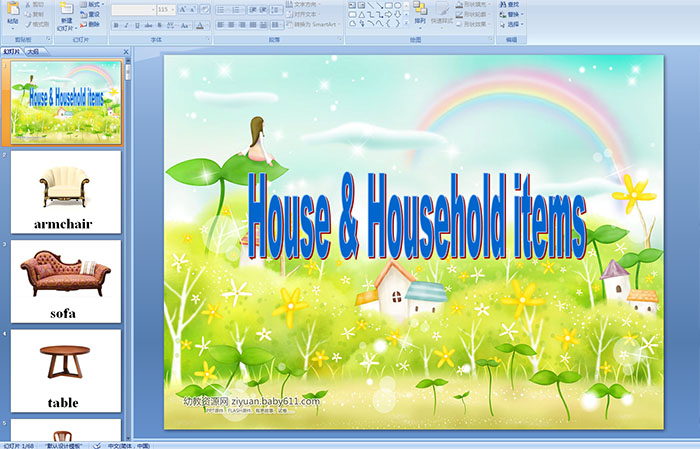Toggle Justify text alignment
700x449 pixels.
coord(253,25)
